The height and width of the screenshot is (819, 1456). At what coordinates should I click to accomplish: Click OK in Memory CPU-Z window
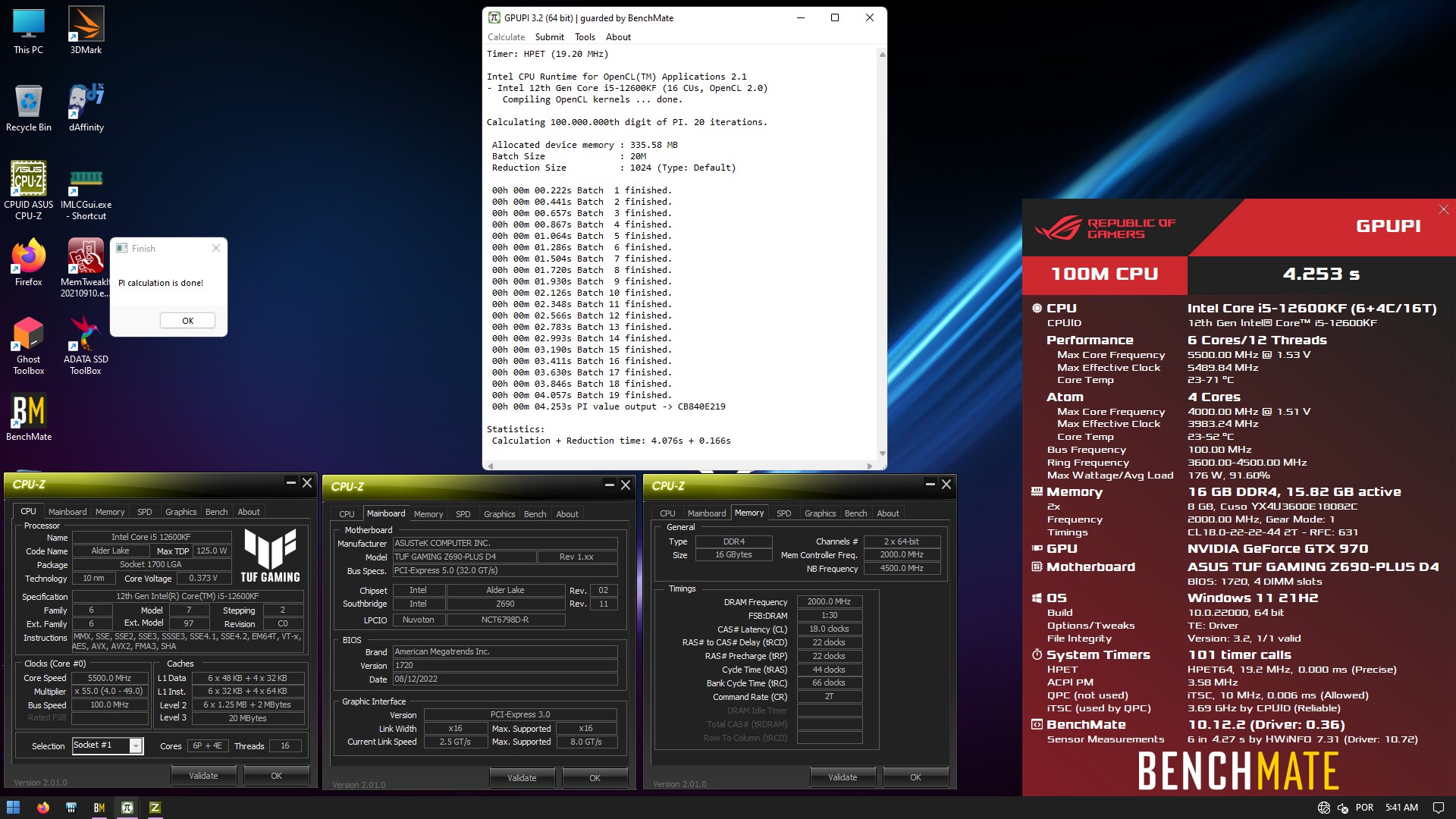[x=915, y=777]
